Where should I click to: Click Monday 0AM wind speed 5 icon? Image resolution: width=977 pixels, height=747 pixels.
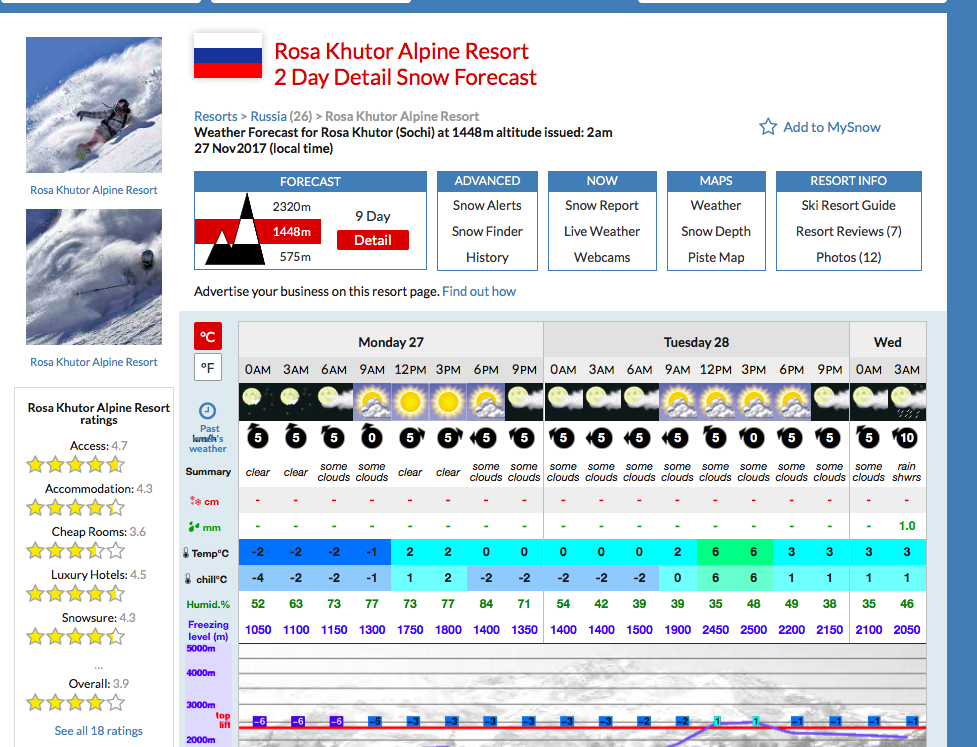[257, 437]
